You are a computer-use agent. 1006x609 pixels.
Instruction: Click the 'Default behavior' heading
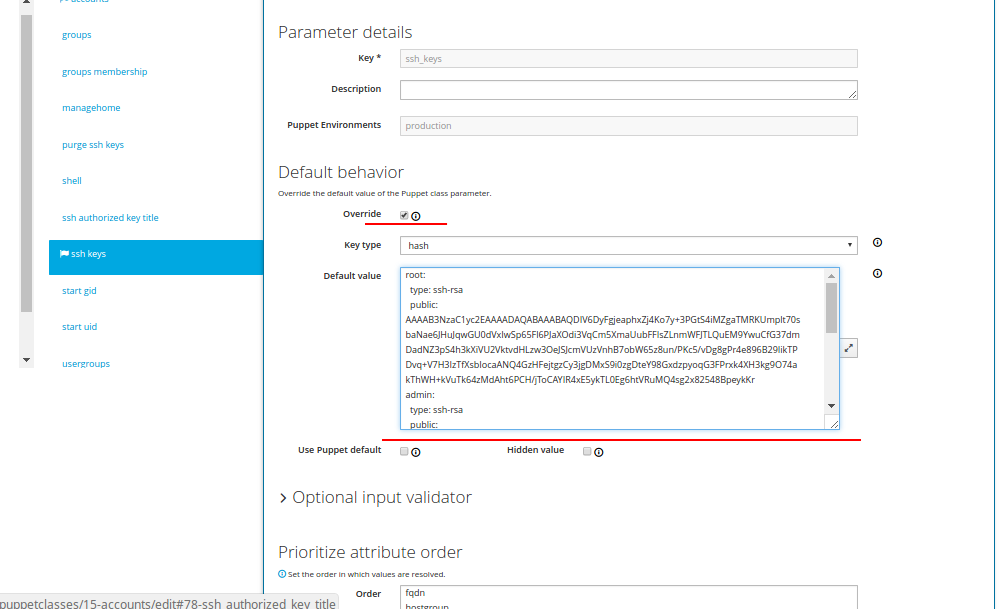point(341,172)
